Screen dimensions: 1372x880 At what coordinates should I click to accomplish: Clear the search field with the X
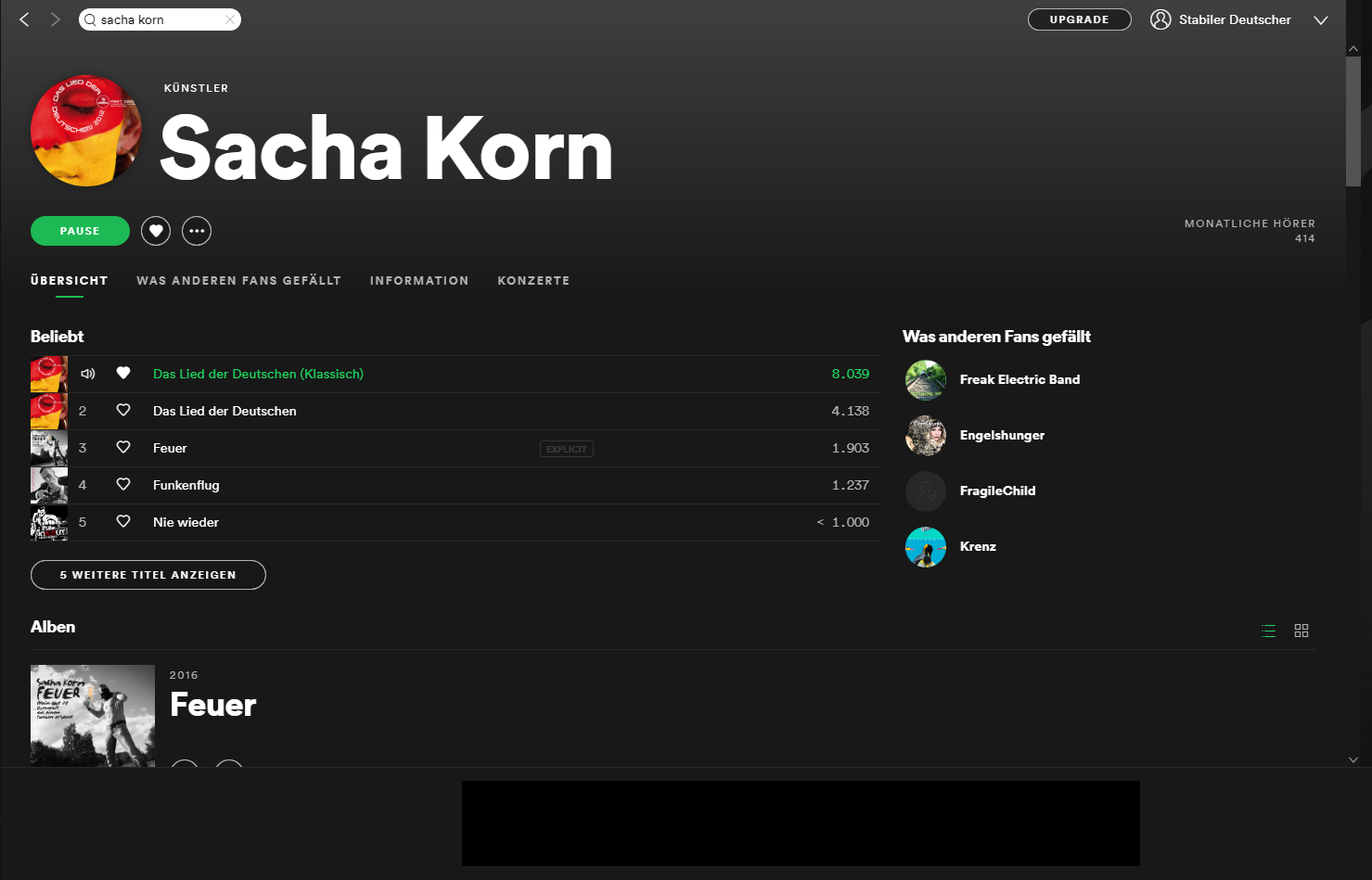(229, 19)
